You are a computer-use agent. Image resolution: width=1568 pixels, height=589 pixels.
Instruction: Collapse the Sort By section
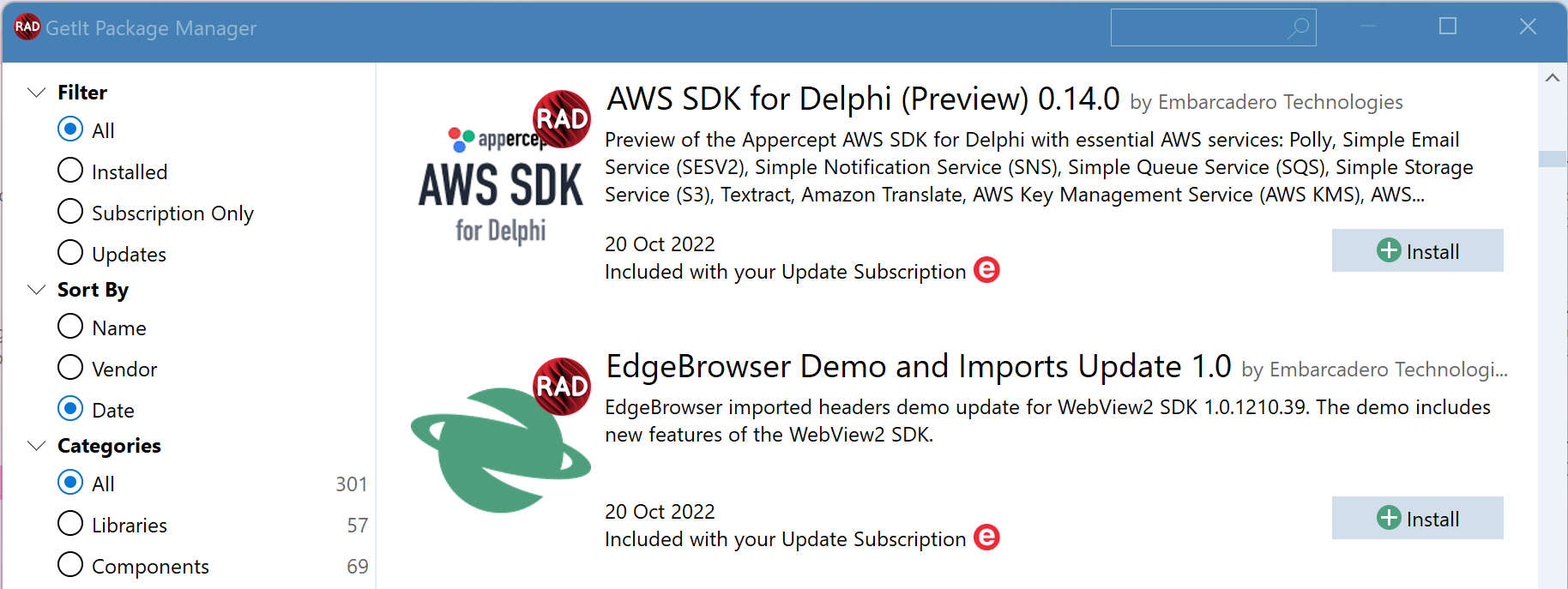click(36, 290)
